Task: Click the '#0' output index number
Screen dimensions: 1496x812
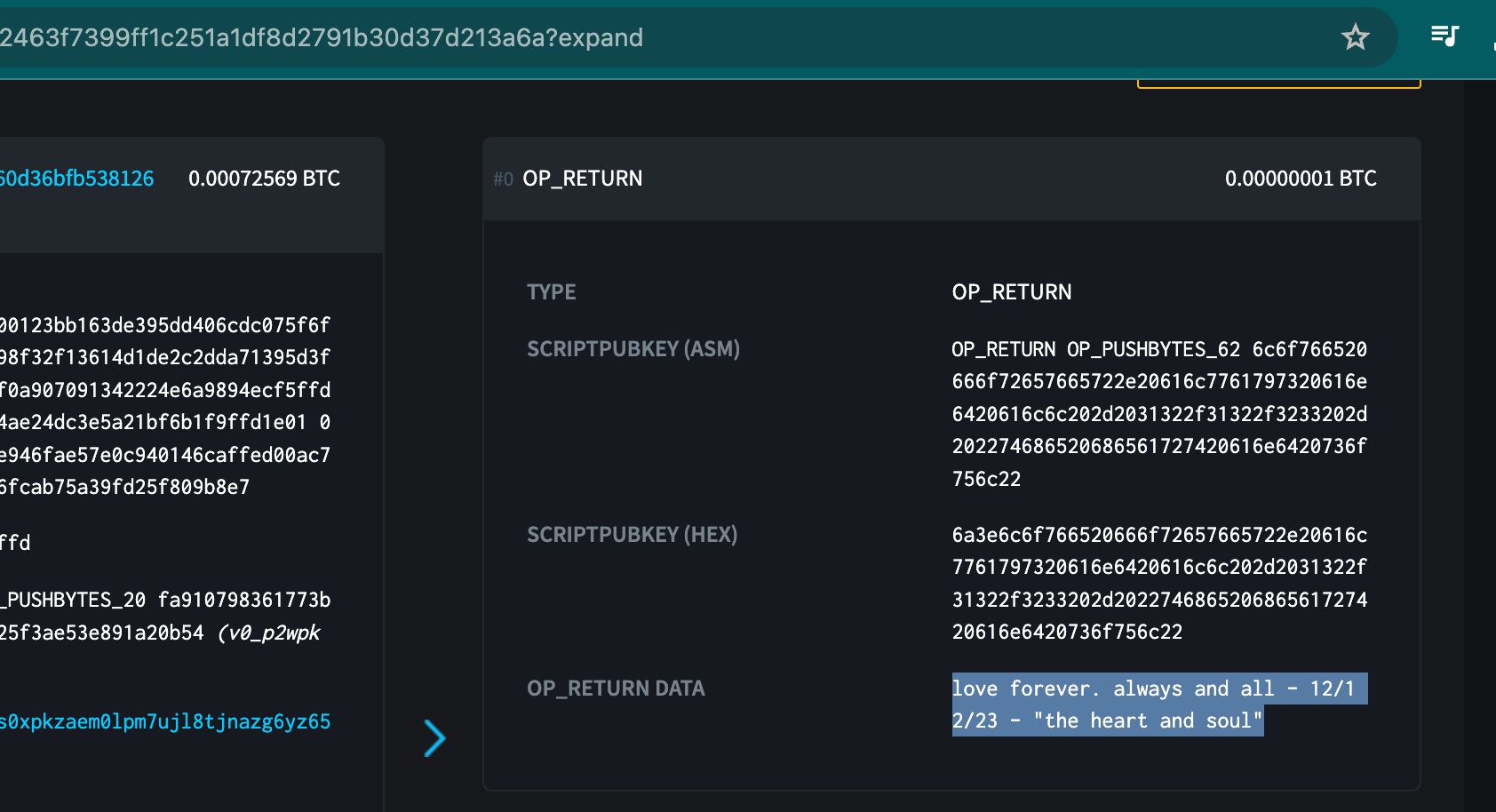Action: pos(503,179)
